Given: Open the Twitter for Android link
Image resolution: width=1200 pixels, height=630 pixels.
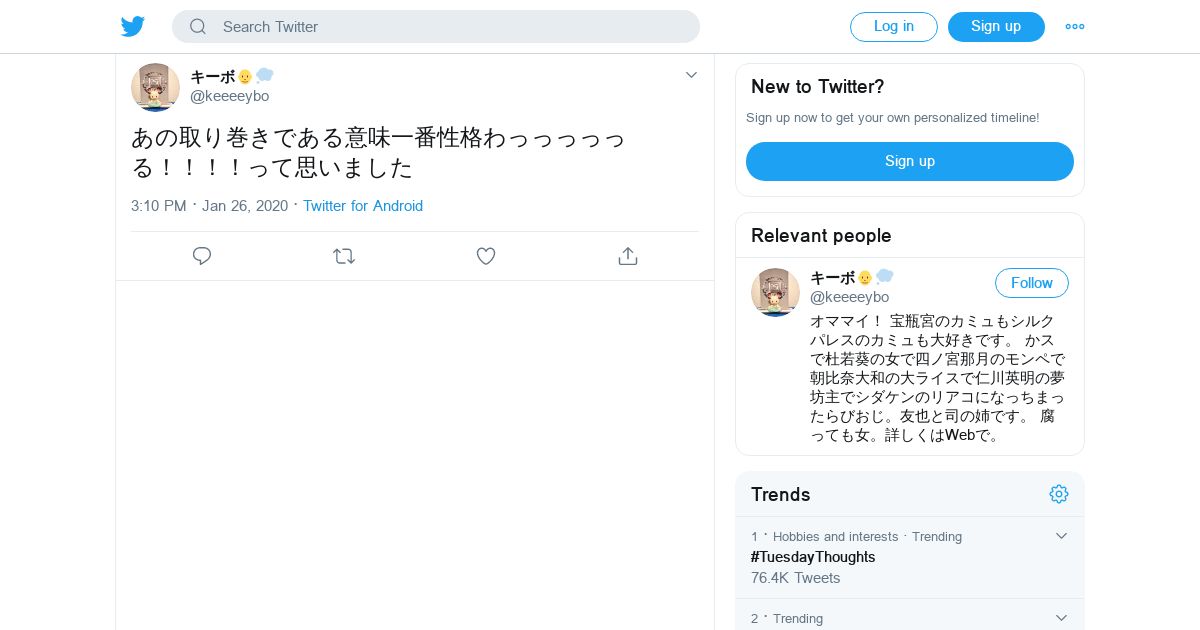Looking at the screenshot, I should (x=363, y=206).
